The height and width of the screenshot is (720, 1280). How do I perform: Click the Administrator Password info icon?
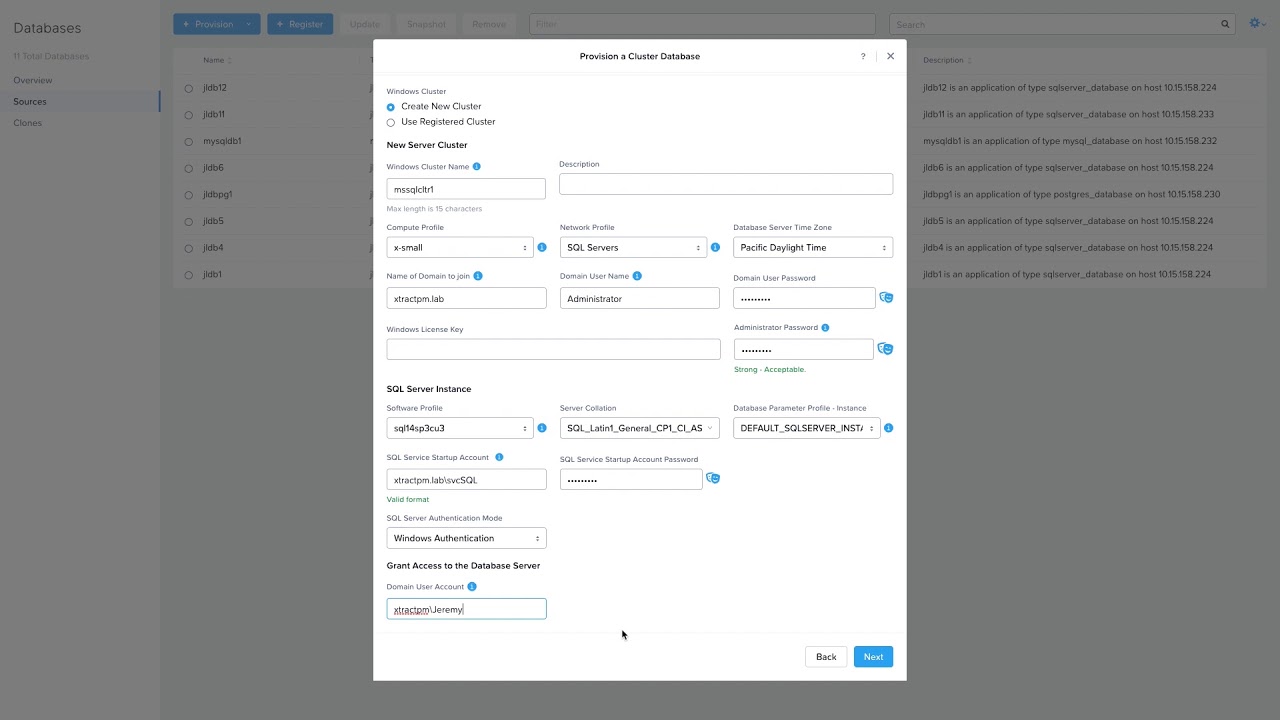point(825,327)
